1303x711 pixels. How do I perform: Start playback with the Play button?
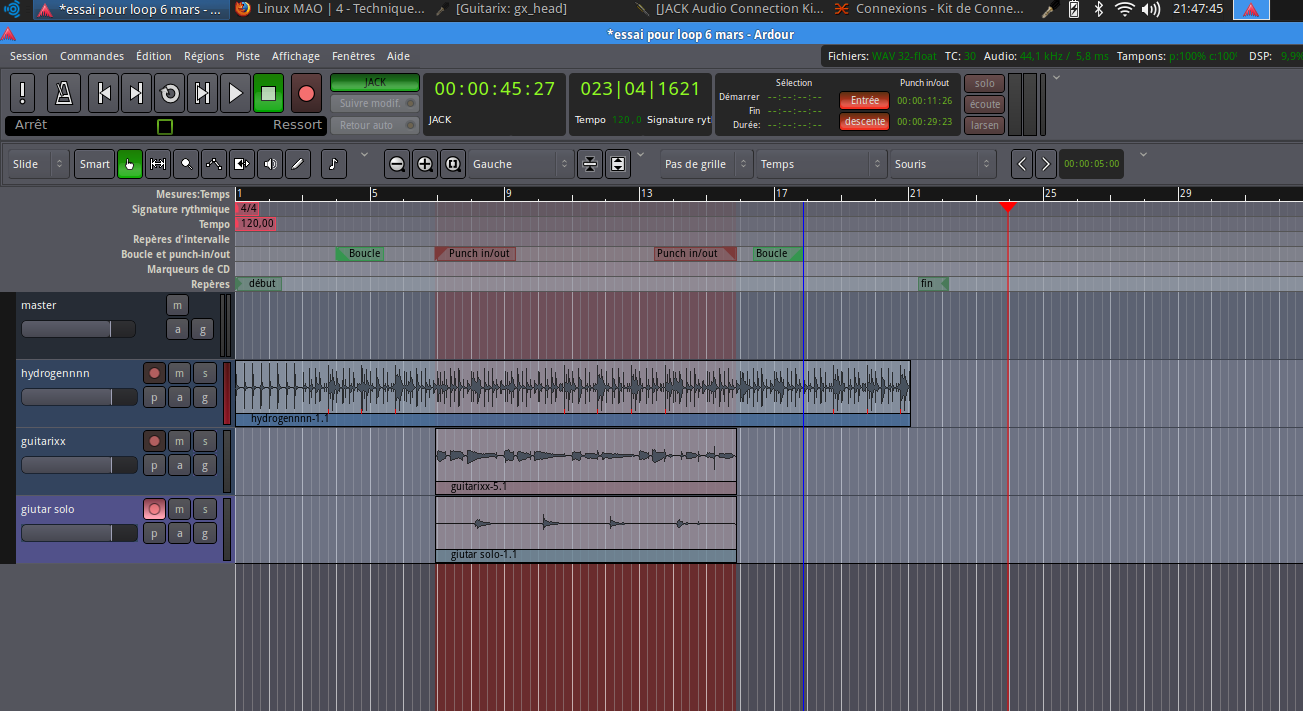click(235, 93)
